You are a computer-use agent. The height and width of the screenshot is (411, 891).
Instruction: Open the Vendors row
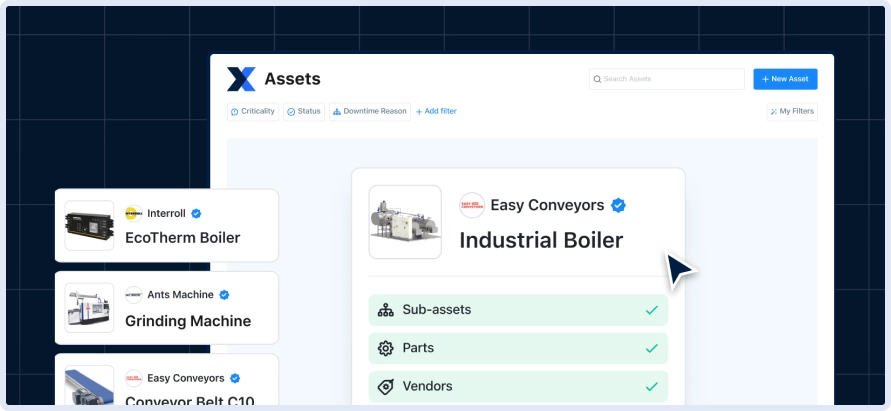(x=518, y=387)
